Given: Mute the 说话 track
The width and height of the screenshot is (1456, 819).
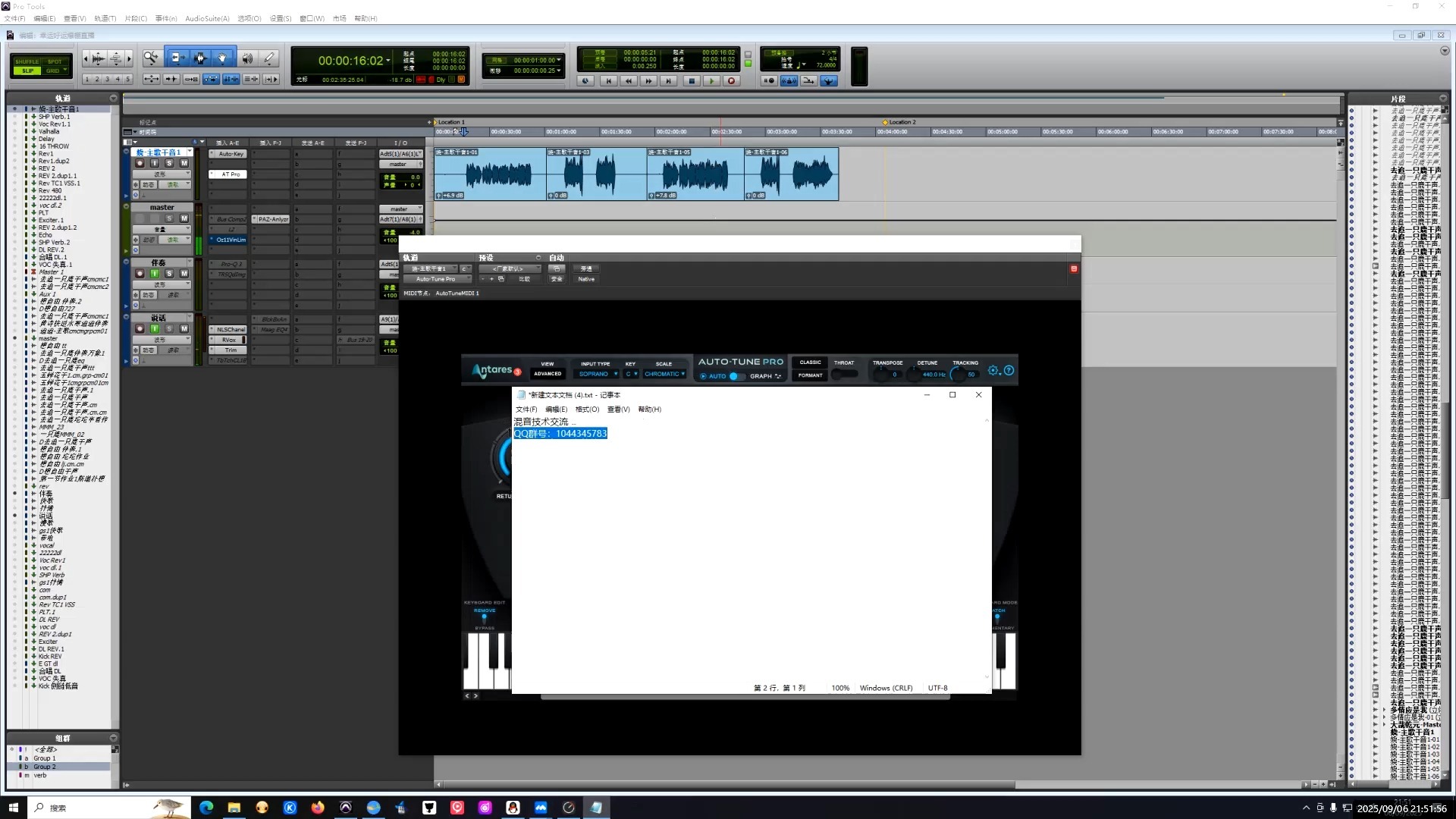Looking at the screenshot, I should click(184, 329).
